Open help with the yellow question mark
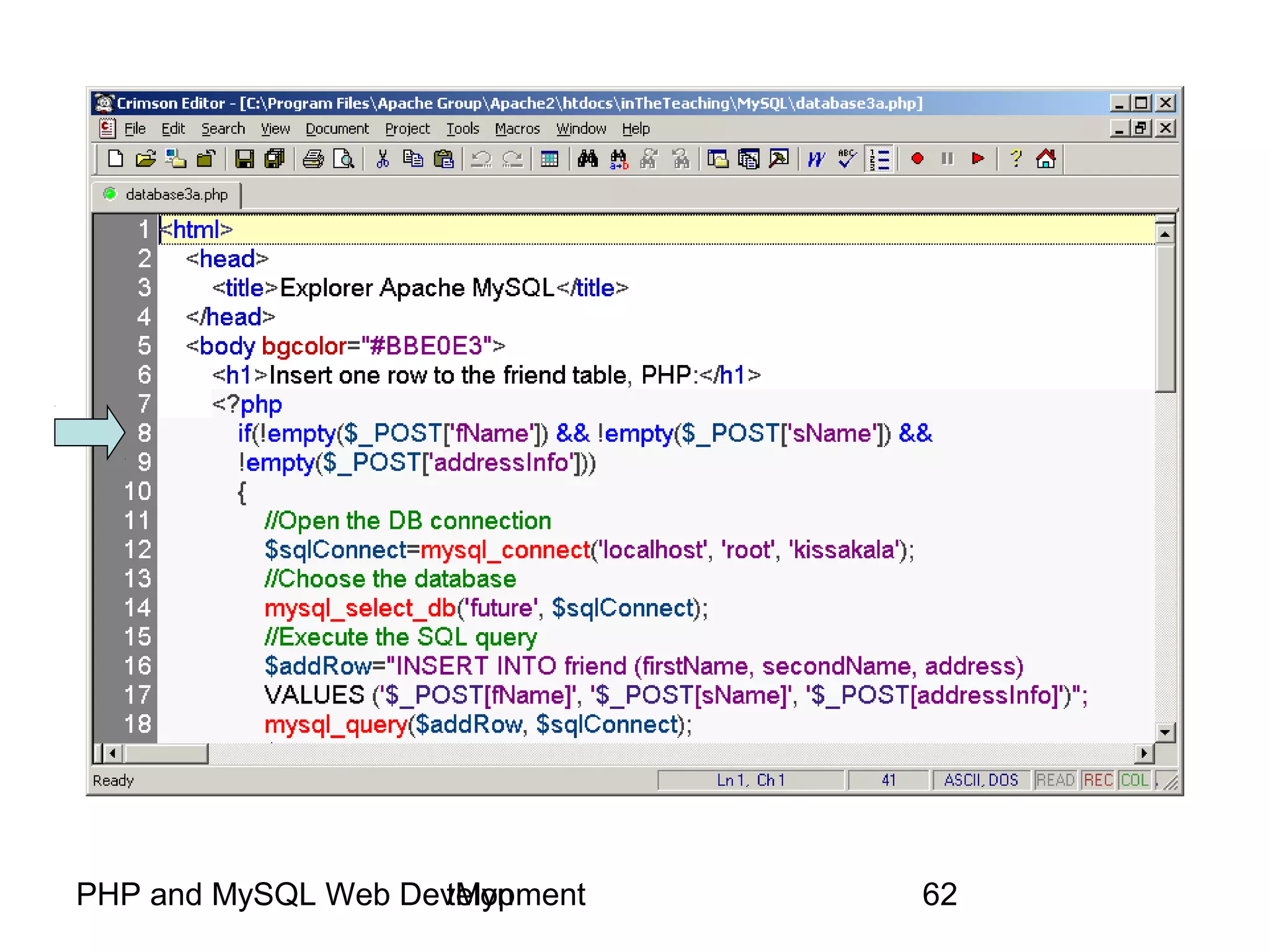This screenshot has width=1270, height=952. [1016, 159]
